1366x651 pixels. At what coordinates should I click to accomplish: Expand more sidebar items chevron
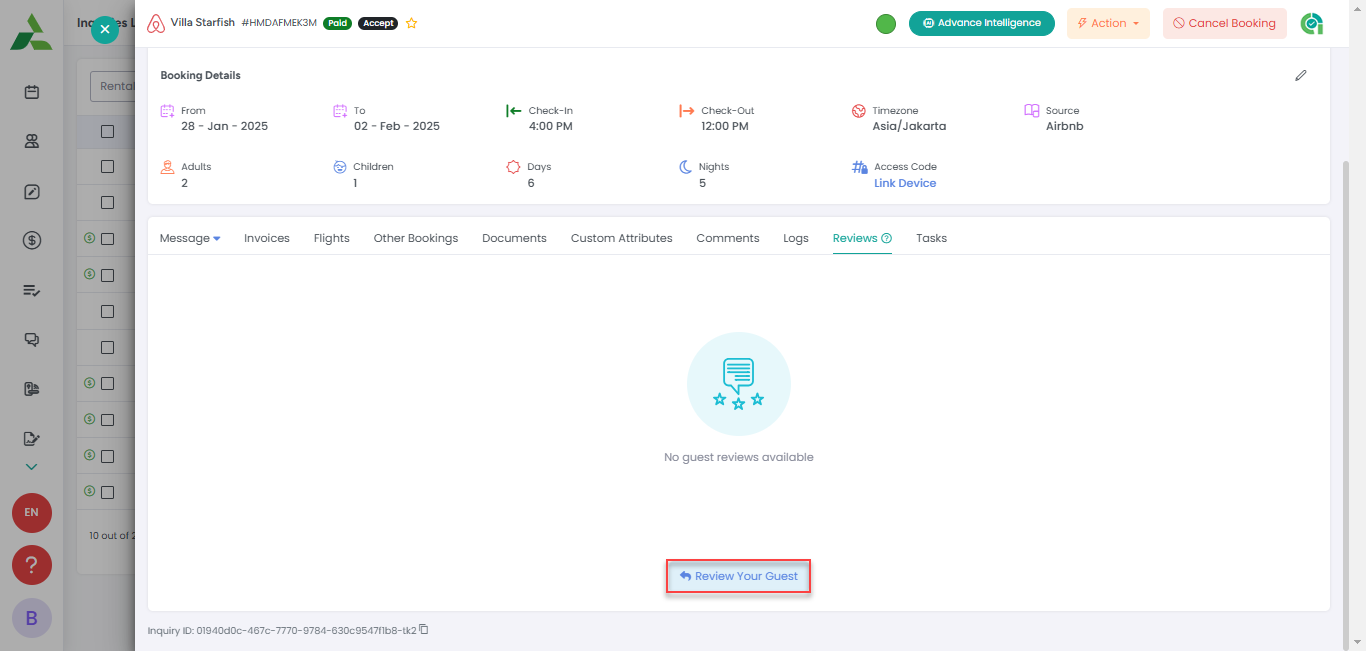click(32, 467)
